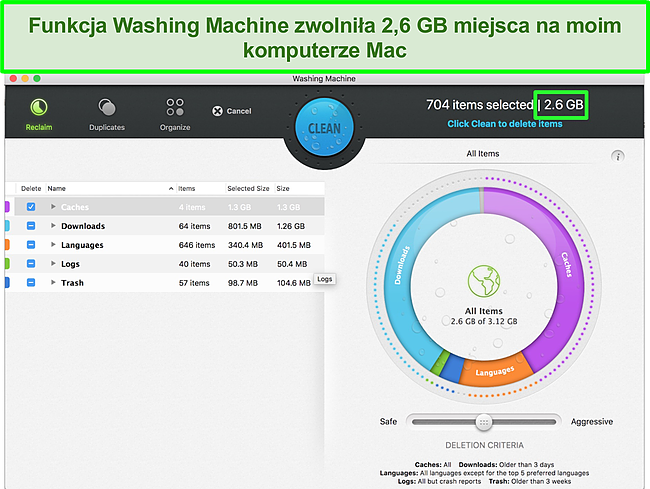Click the Delete column header

[31, 189]
